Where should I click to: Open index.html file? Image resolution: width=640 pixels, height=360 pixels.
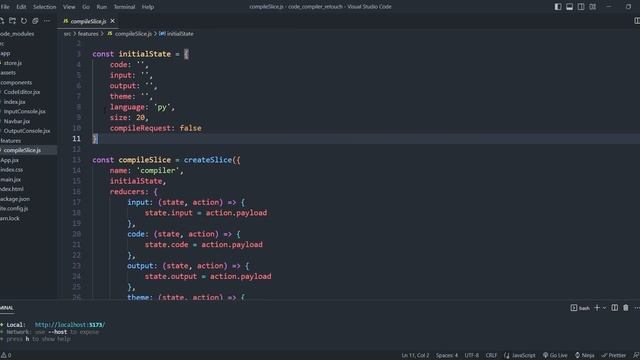(12, 189)
